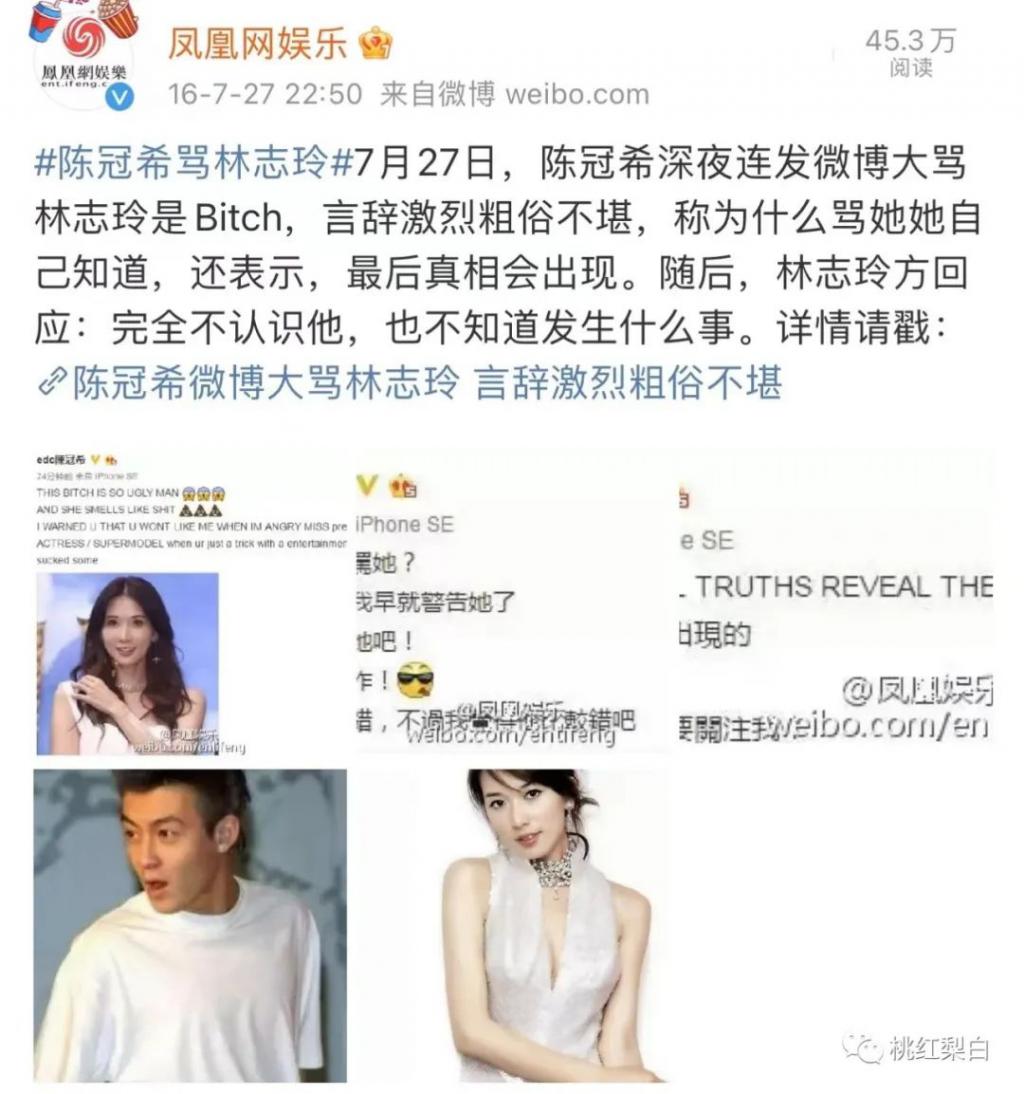1024x1094 pixels.
Task: Click the sunglasses emoji in the middle thumbnail
Action: (x=415, y=679)
